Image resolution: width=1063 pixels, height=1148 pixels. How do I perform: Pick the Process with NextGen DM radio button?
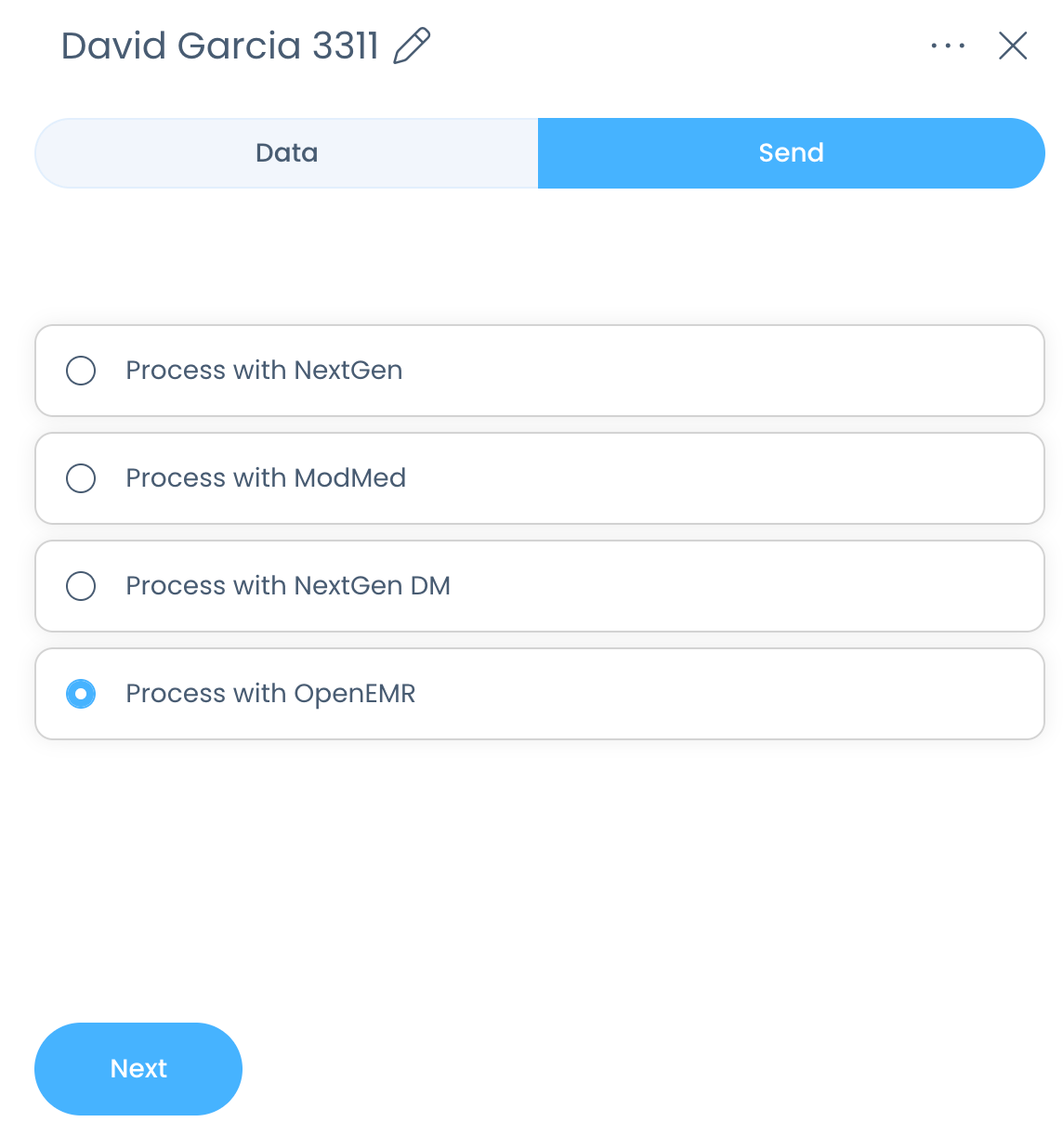click(81, 586)
